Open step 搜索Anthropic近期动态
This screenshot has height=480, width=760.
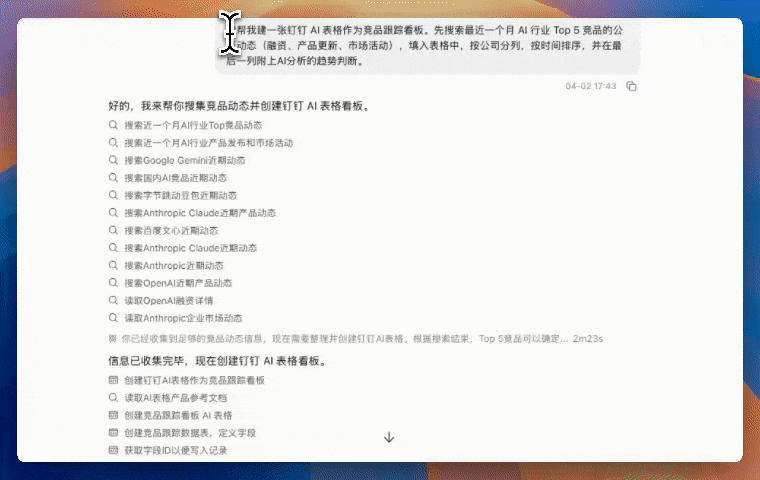pyautogui.click(x=174, y=265)
